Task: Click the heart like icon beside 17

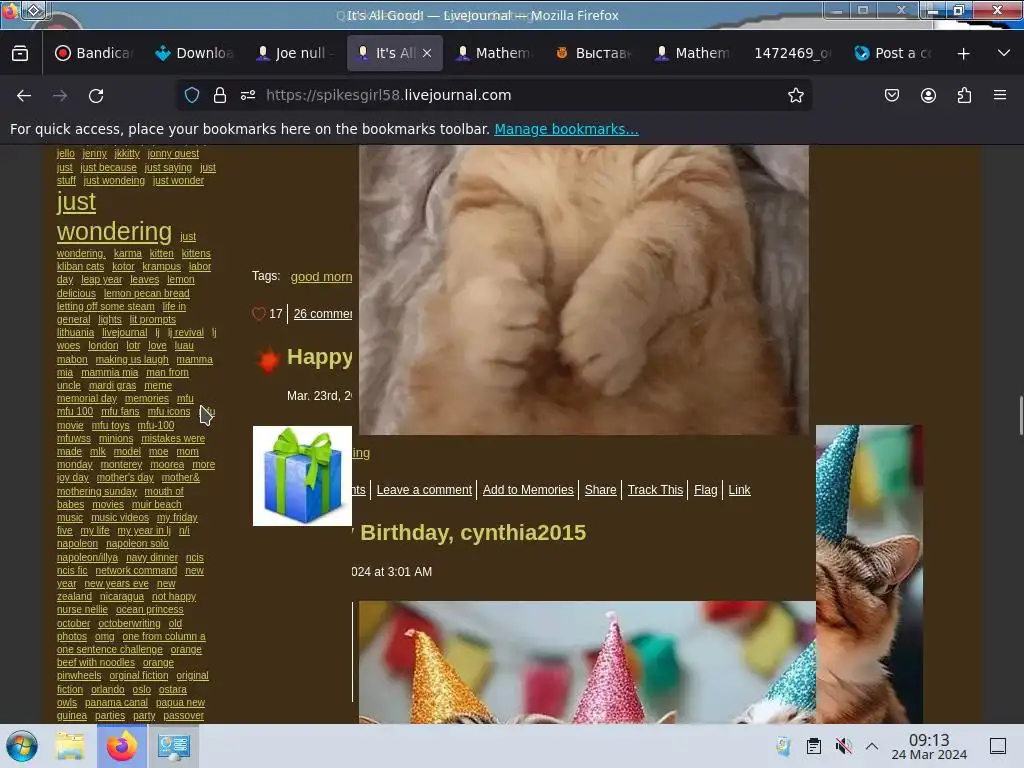Action: (259, 314)
